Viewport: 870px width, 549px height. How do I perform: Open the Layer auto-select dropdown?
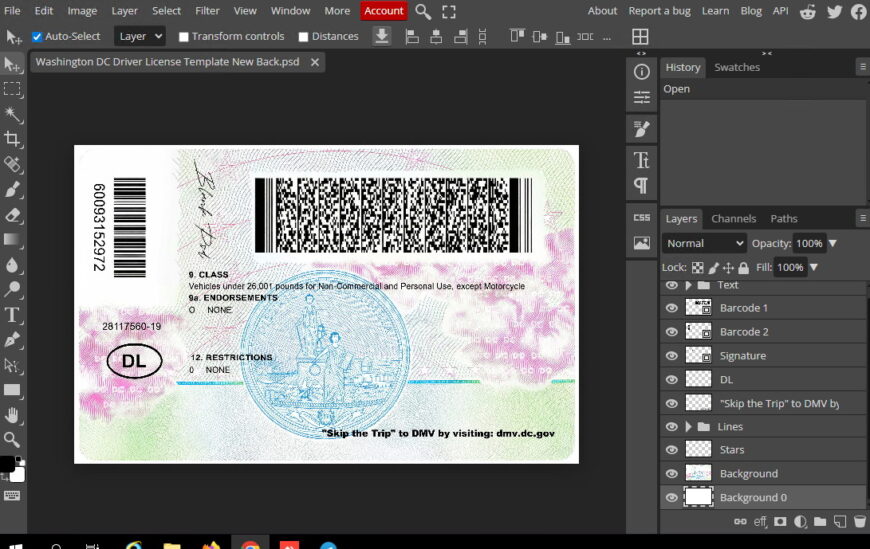pyautogui.click(x=139, y=37)
